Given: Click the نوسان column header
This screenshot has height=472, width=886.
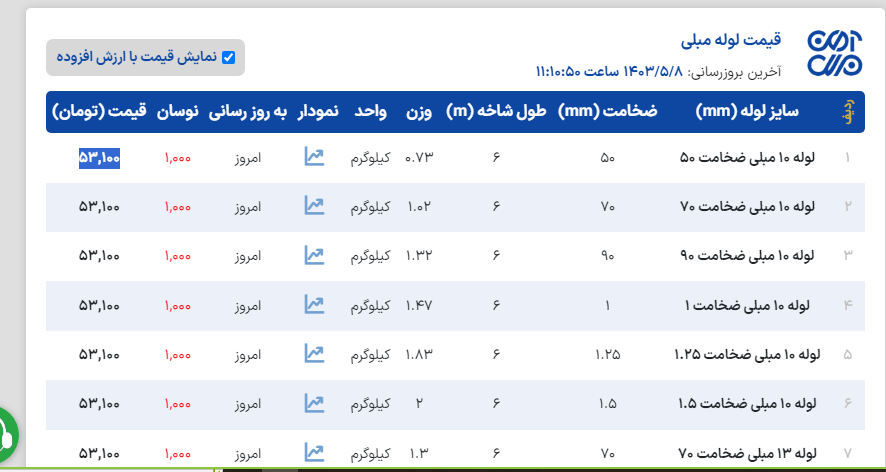Looking at the screenshot, I should click(177, 112).
